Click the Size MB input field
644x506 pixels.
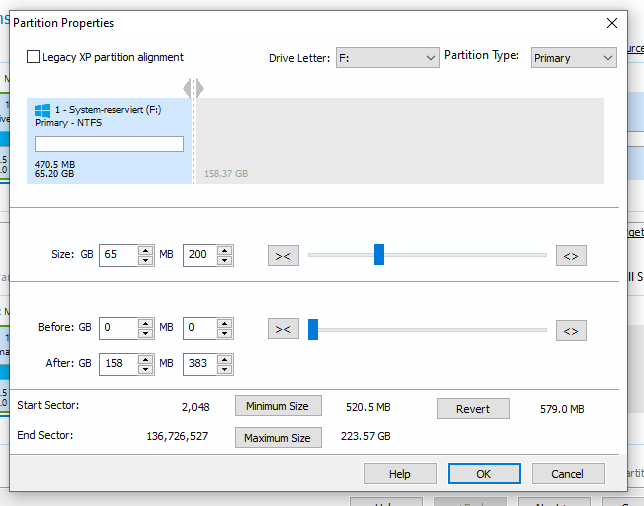point(200,255)
